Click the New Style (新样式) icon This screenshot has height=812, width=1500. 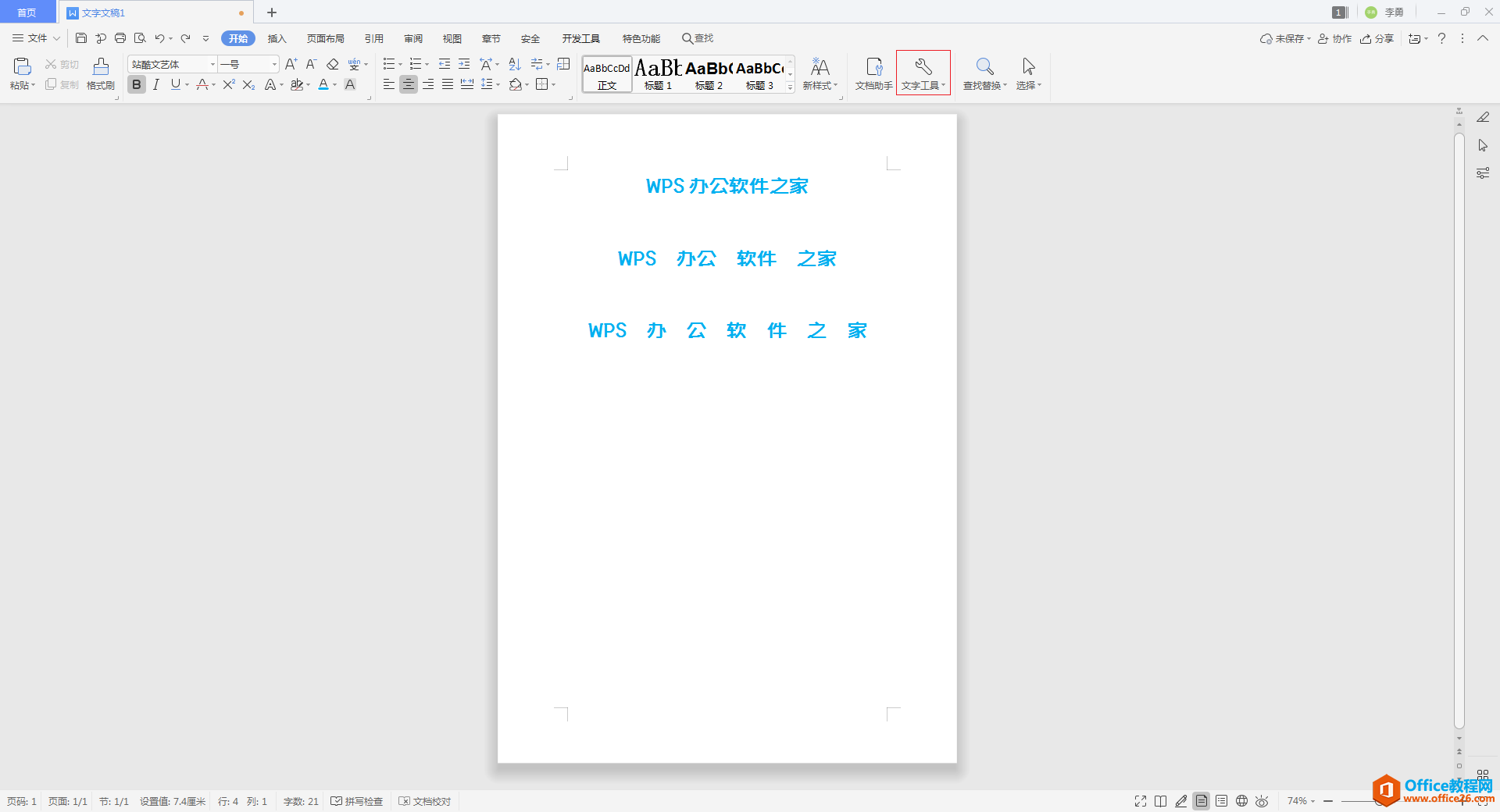pos(820,66)
